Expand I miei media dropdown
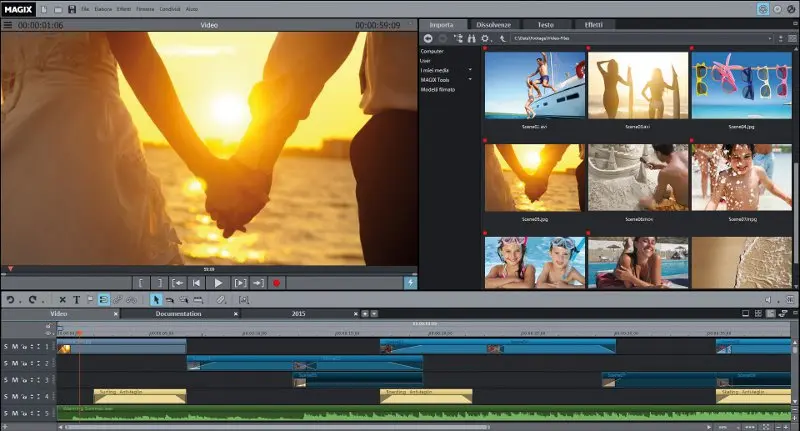The height and width of the screenshot is (431, 800). pyautogui.click(x=470, y=70)
